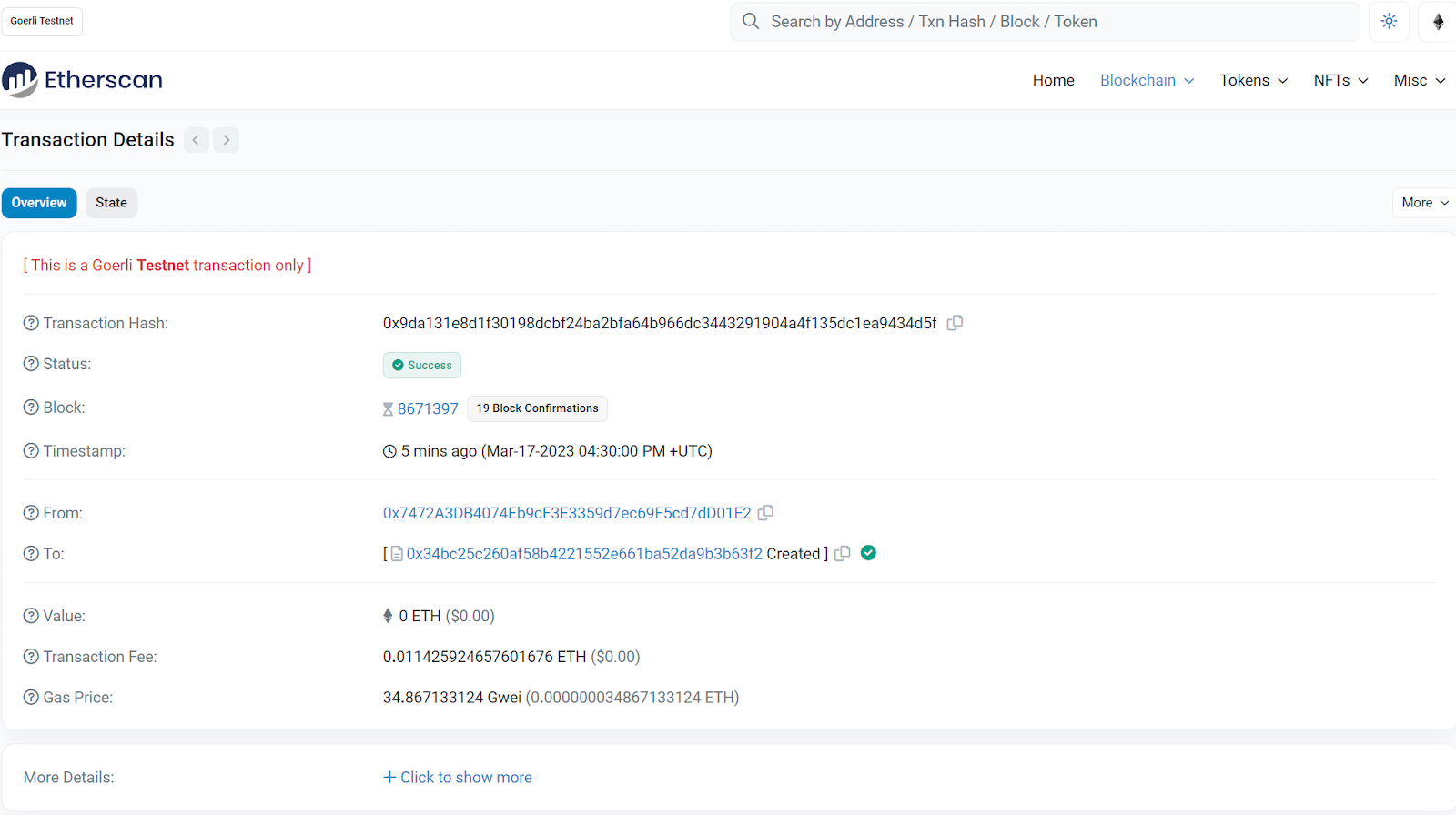
Task: Focus the Search by Address input field
Action: click(1045, 22)
